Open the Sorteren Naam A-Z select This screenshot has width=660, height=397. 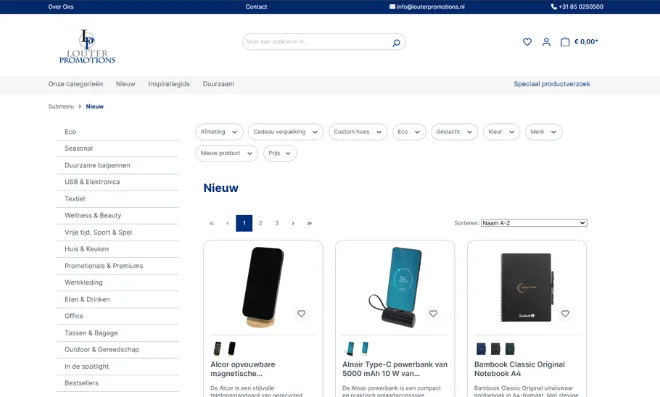point(534,223)
